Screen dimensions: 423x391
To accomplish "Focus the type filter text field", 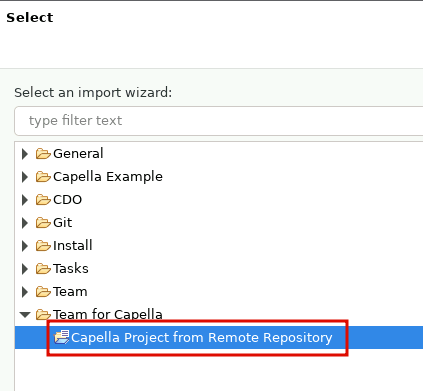I will [x=219, y=121].
